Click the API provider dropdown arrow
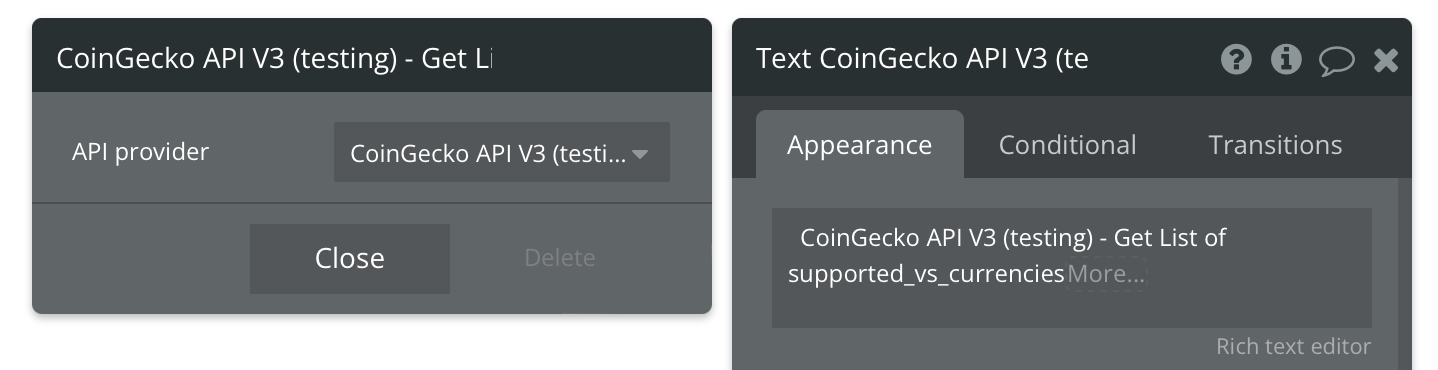Screen dimensions: 1438x370 pos(641,154)
